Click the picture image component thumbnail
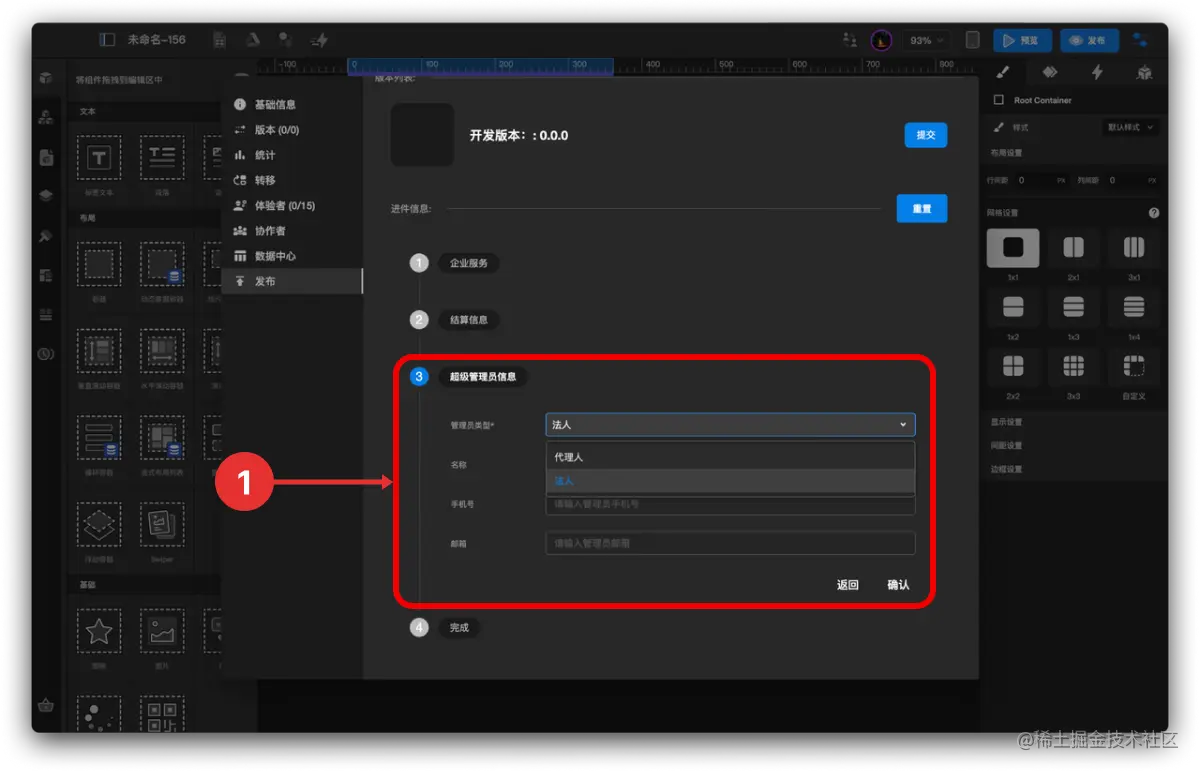This screenshot has width=1200, height=772. pos(162,632)
